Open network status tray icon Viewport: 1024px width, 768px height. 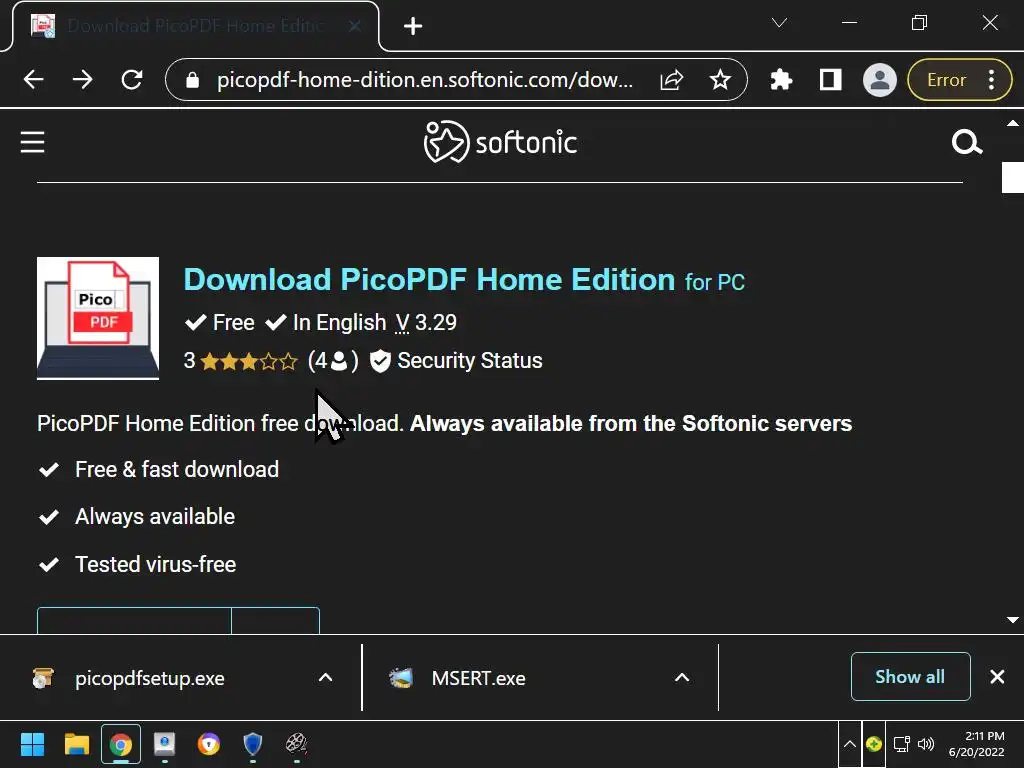tap(902, 744)
